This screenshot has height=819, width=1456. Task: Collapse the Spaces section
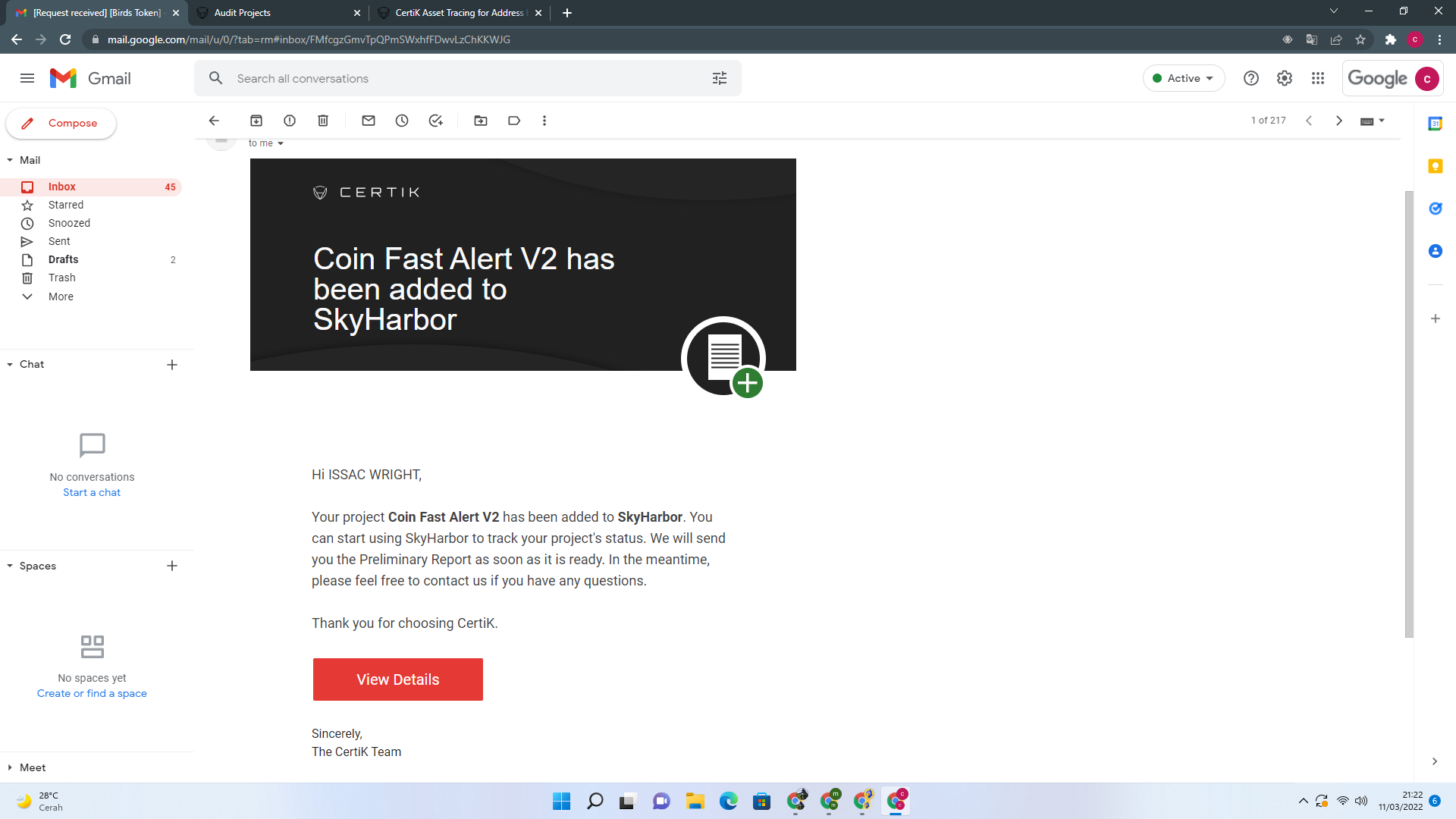coord(10,566)
